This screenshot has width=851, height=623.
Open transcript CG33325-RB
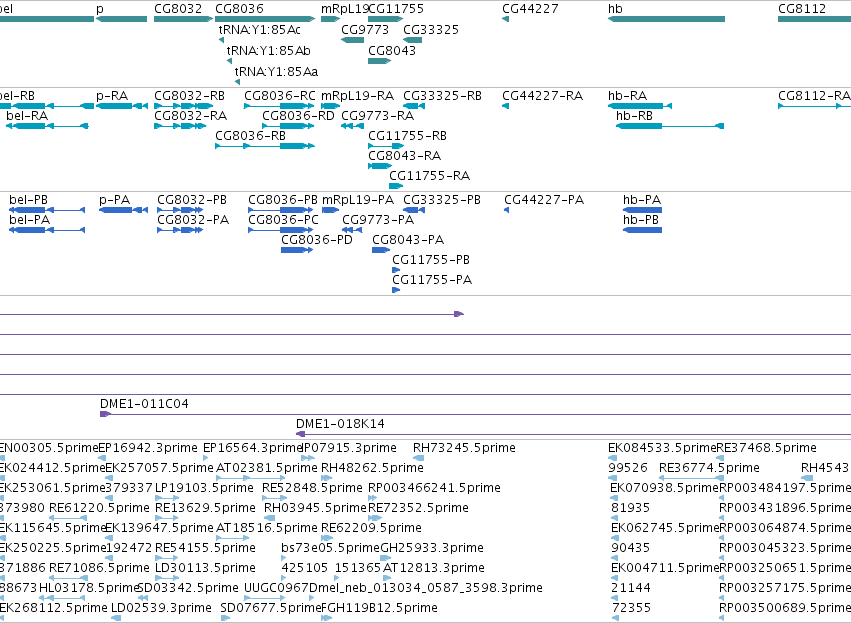pyautogui.click(x=414, y=106)
